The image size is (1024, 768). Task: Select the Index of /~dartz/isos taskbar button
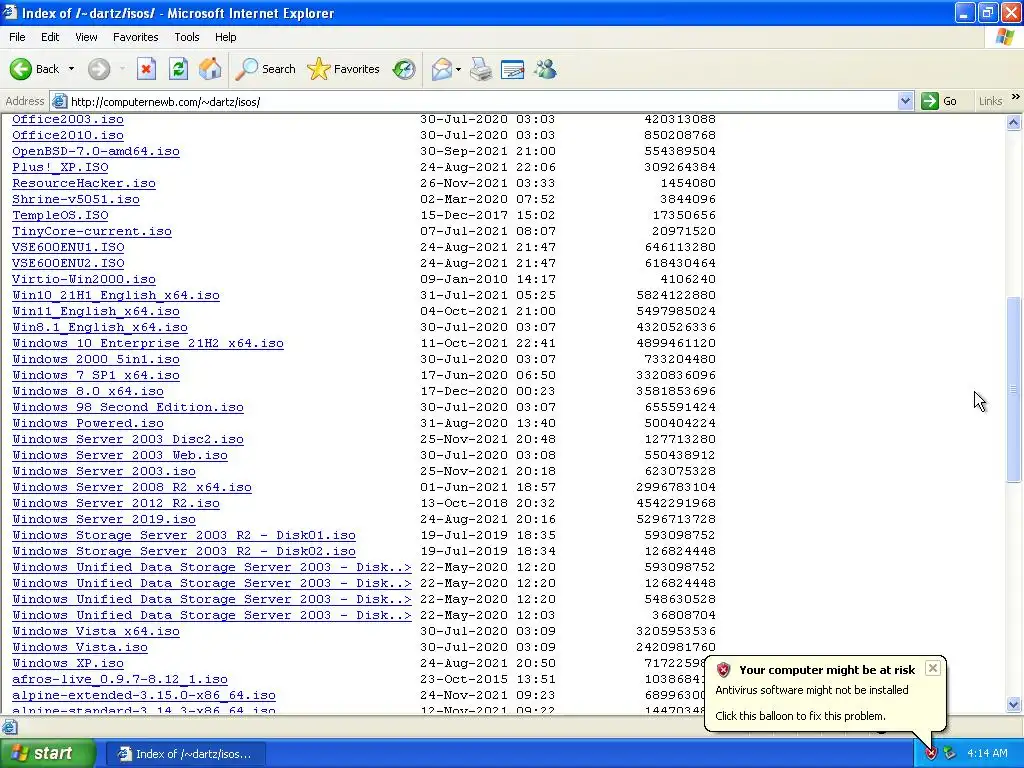click(188, 754)
